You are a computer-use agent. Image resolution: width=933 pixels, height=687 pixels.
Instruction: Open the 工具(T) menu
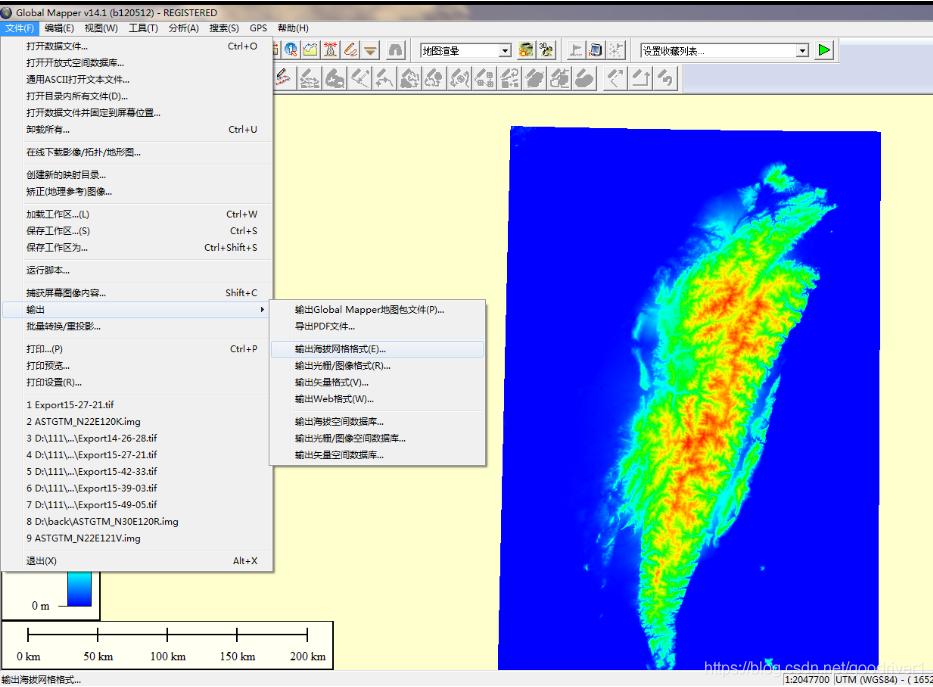tap(143, 28)
